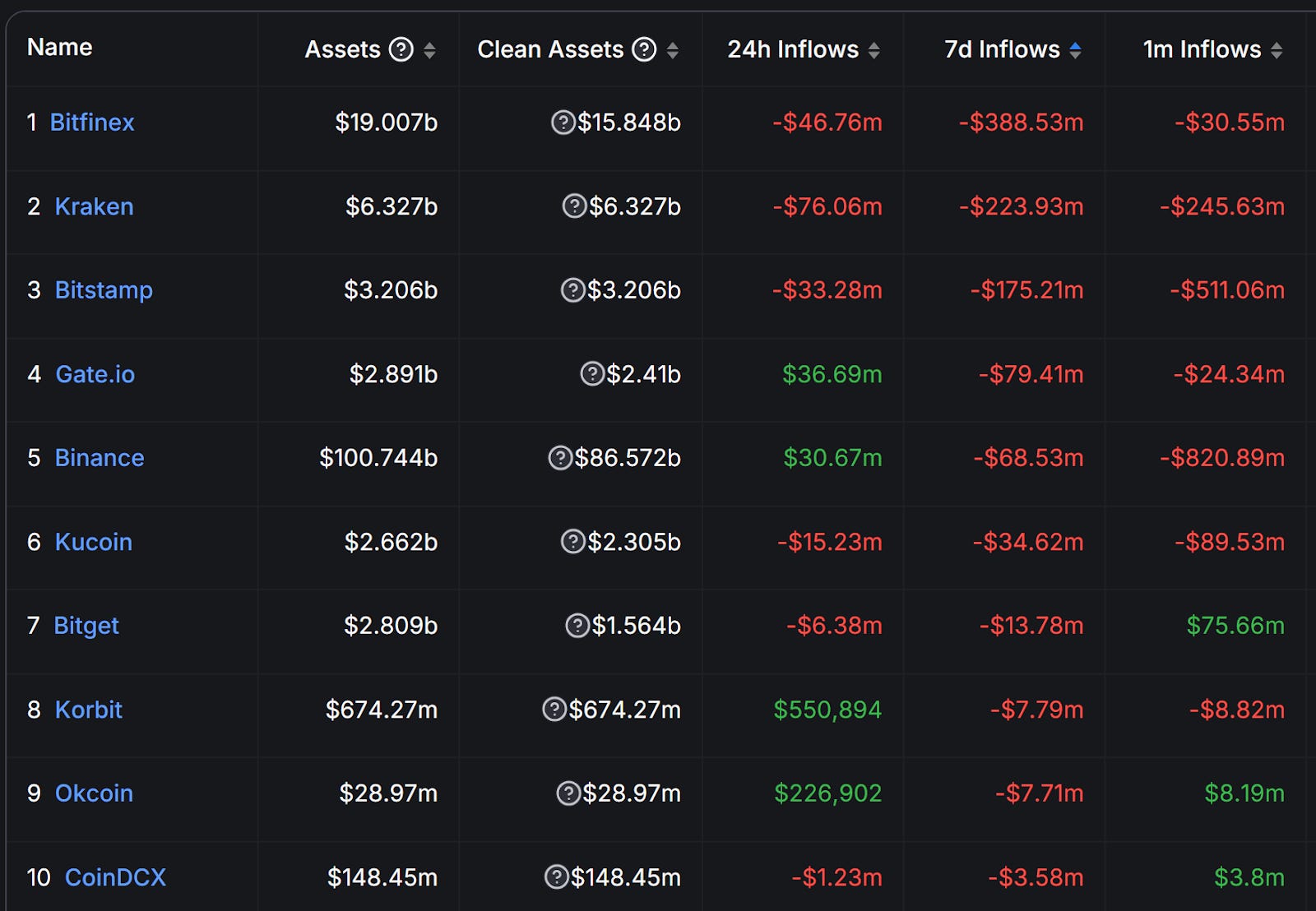Click the 24h Inflows header label
This screenshot has width=1316, height=911.
coord(793,49)
